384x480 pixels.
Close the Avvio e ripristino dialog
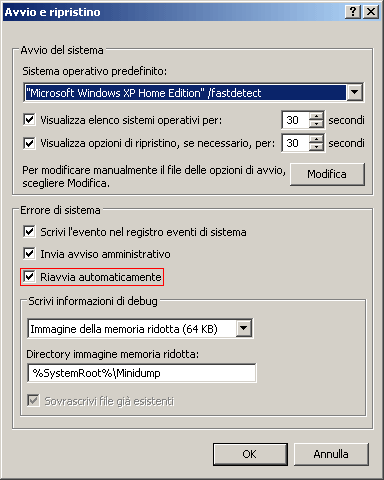pyautogui.click(x=371, y=12)
